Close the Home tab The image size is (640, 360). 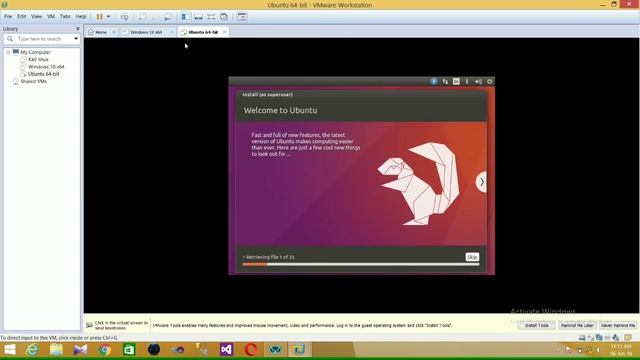click(114, 32)
